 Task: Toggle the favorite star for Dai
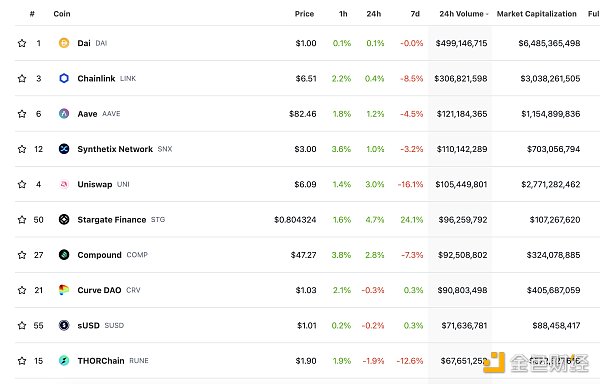(x=22, y=43)
